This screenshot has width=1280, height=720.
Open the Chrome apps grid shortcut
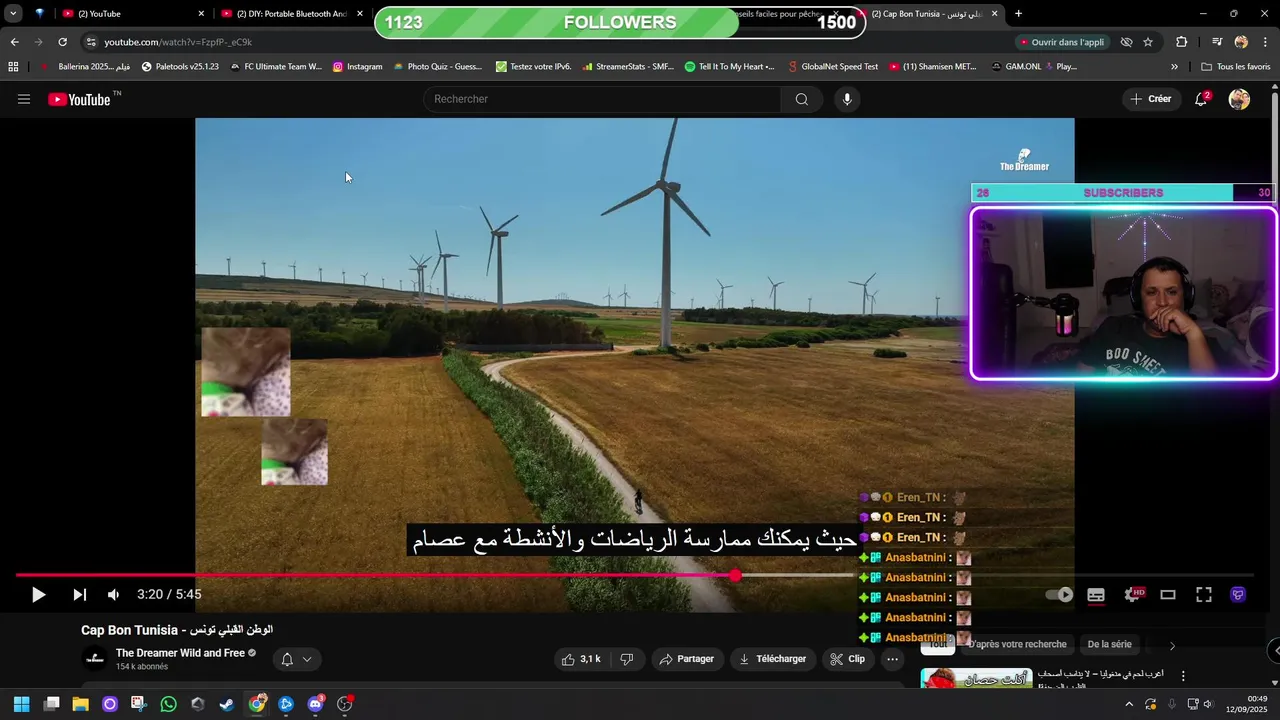coord(13,67)
